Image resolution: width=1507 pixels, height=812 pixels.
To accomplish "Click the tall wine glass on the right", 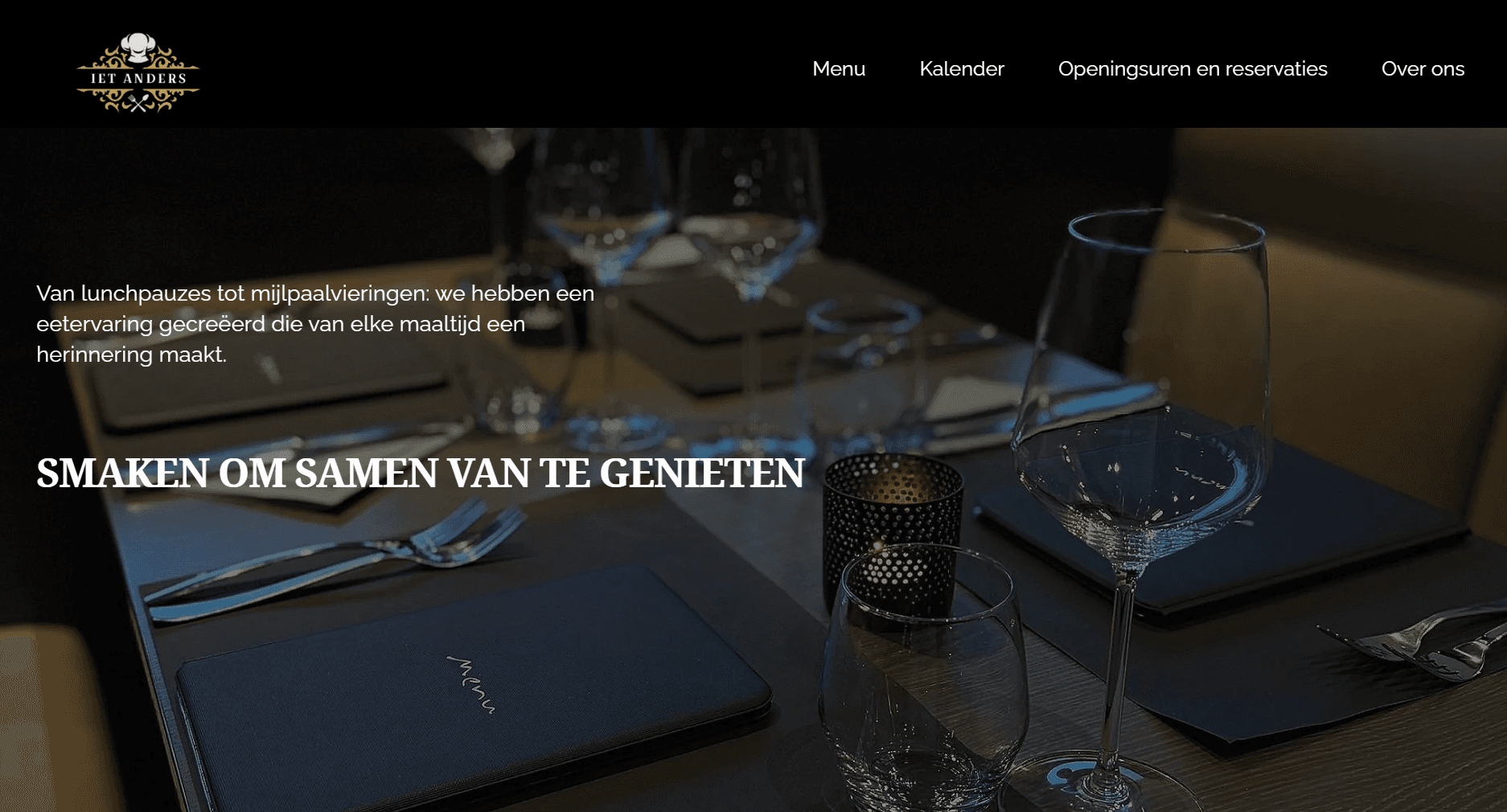I will (x=1138, y=482).
